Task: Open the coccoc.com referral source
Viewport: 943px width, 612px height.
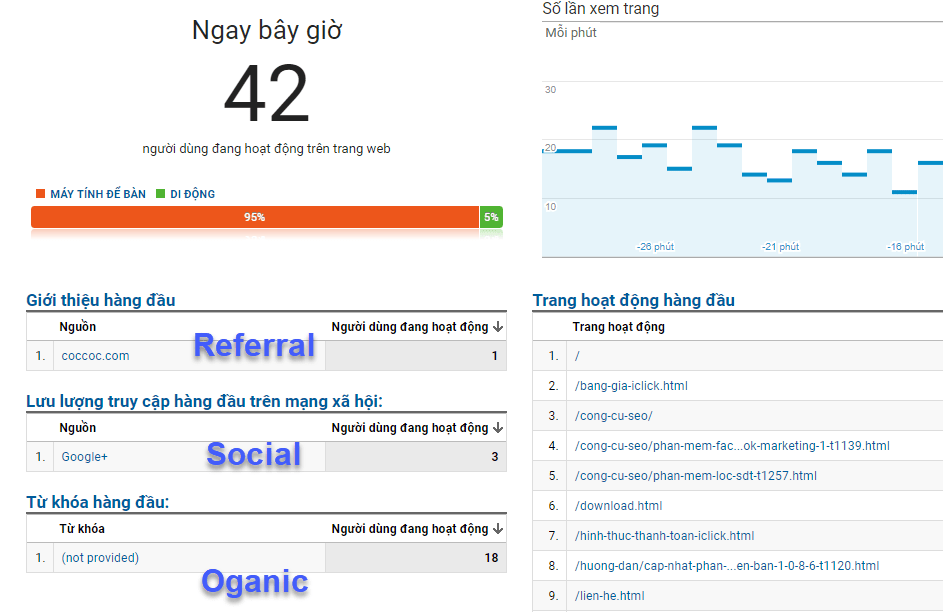Action: point(95,355)
